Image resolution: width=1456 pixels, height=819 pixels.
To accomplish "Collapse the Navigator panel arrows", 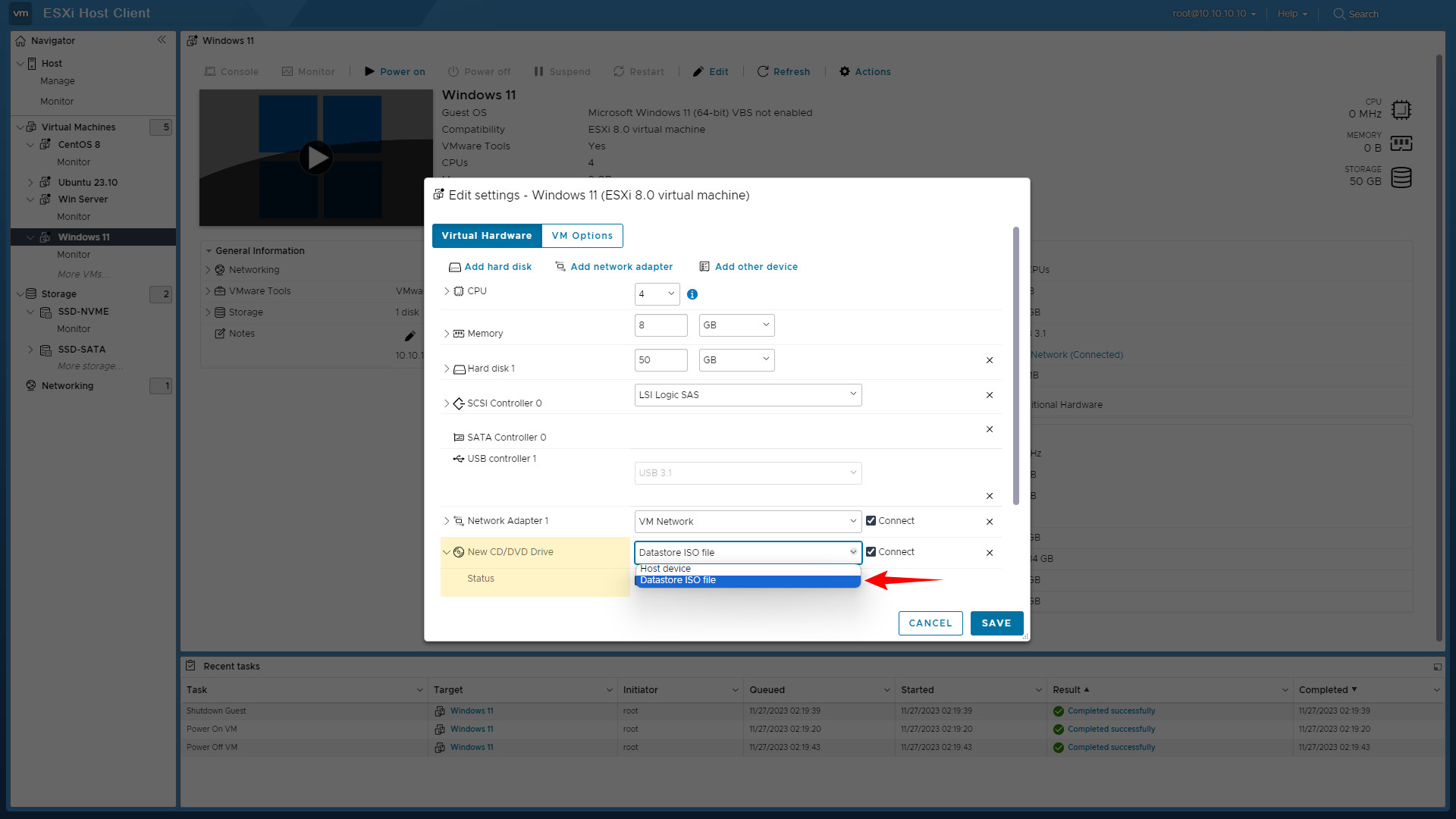I will coord(162,40).
